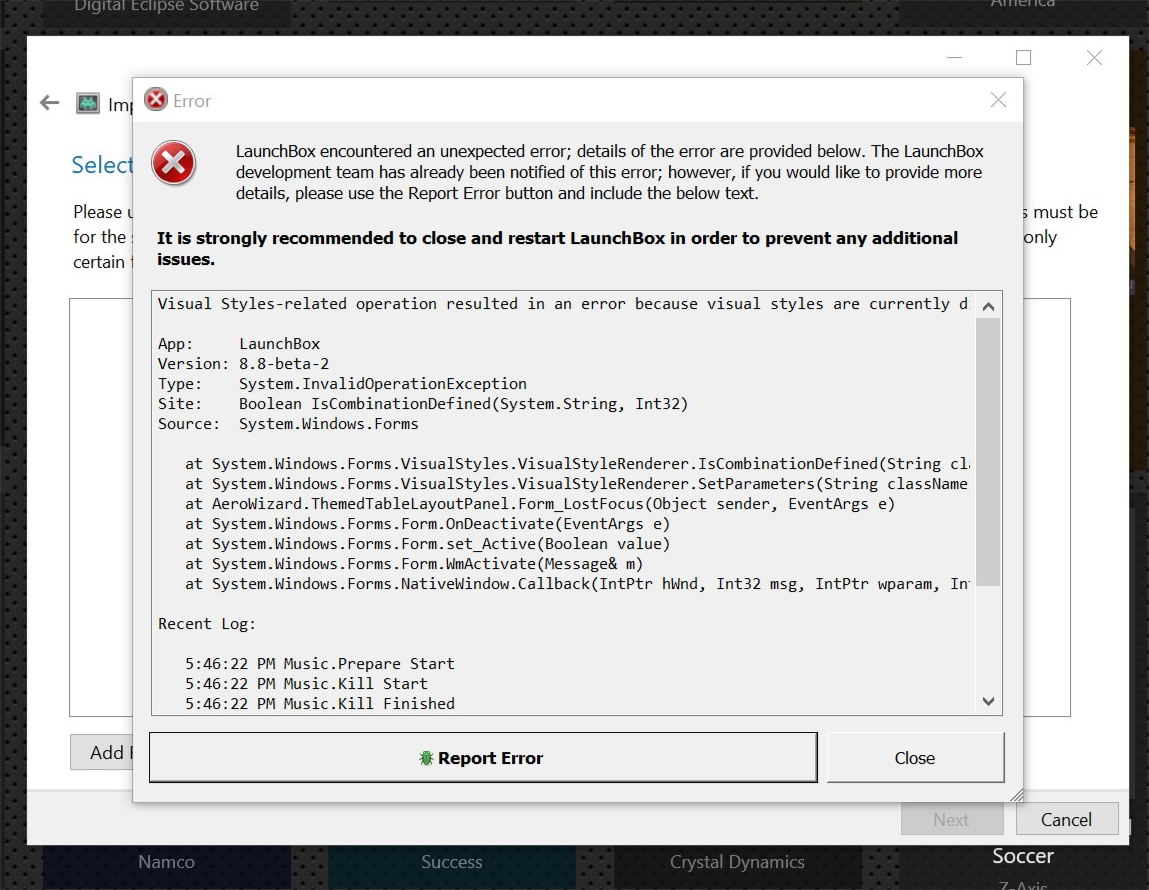
Task: Maximize the import wizard window
Action: tap(1023, 58)
